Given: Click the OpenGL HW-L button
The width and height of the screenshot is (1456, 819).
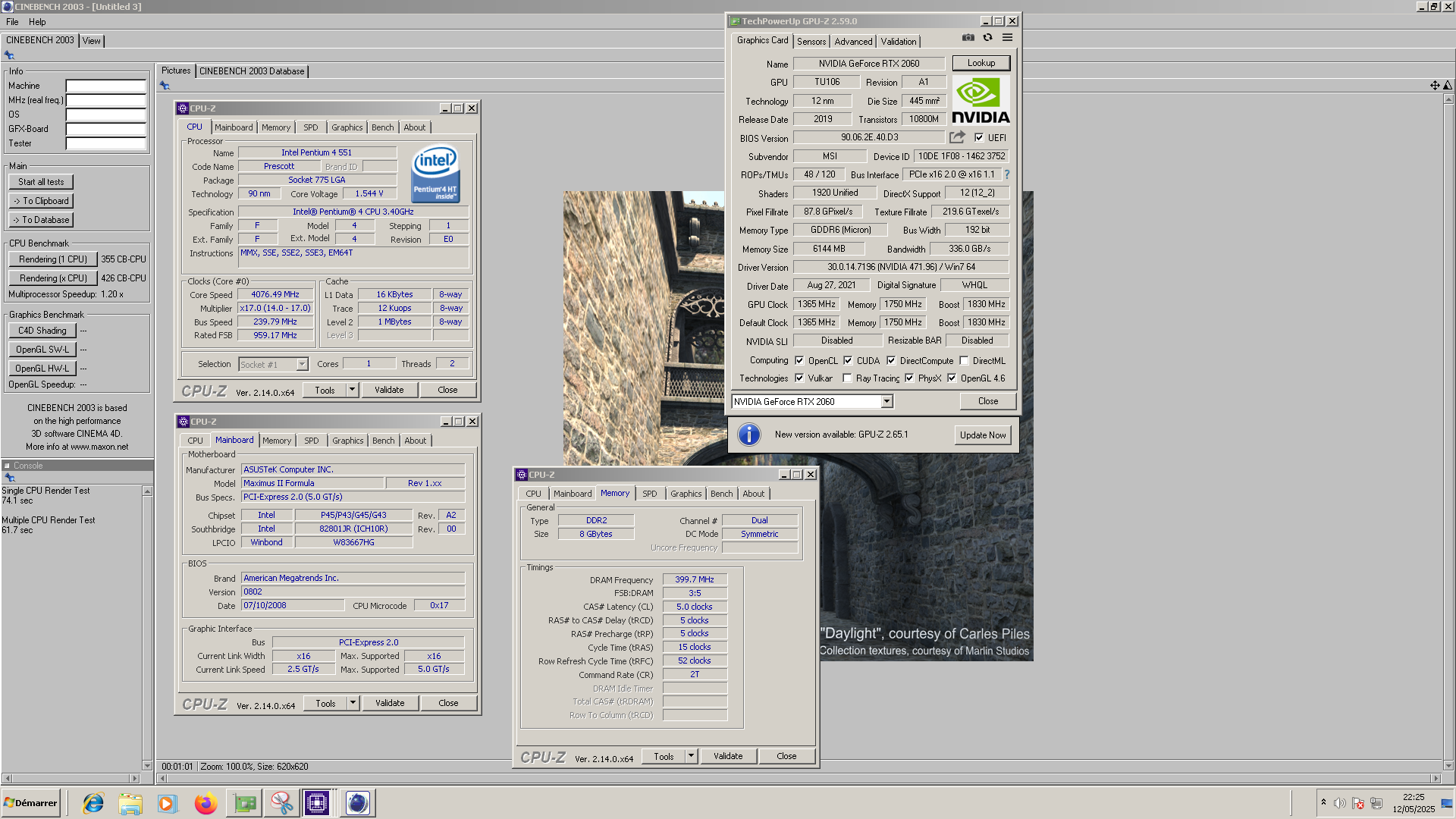Looking at the screenshot, I should point(42,369).
